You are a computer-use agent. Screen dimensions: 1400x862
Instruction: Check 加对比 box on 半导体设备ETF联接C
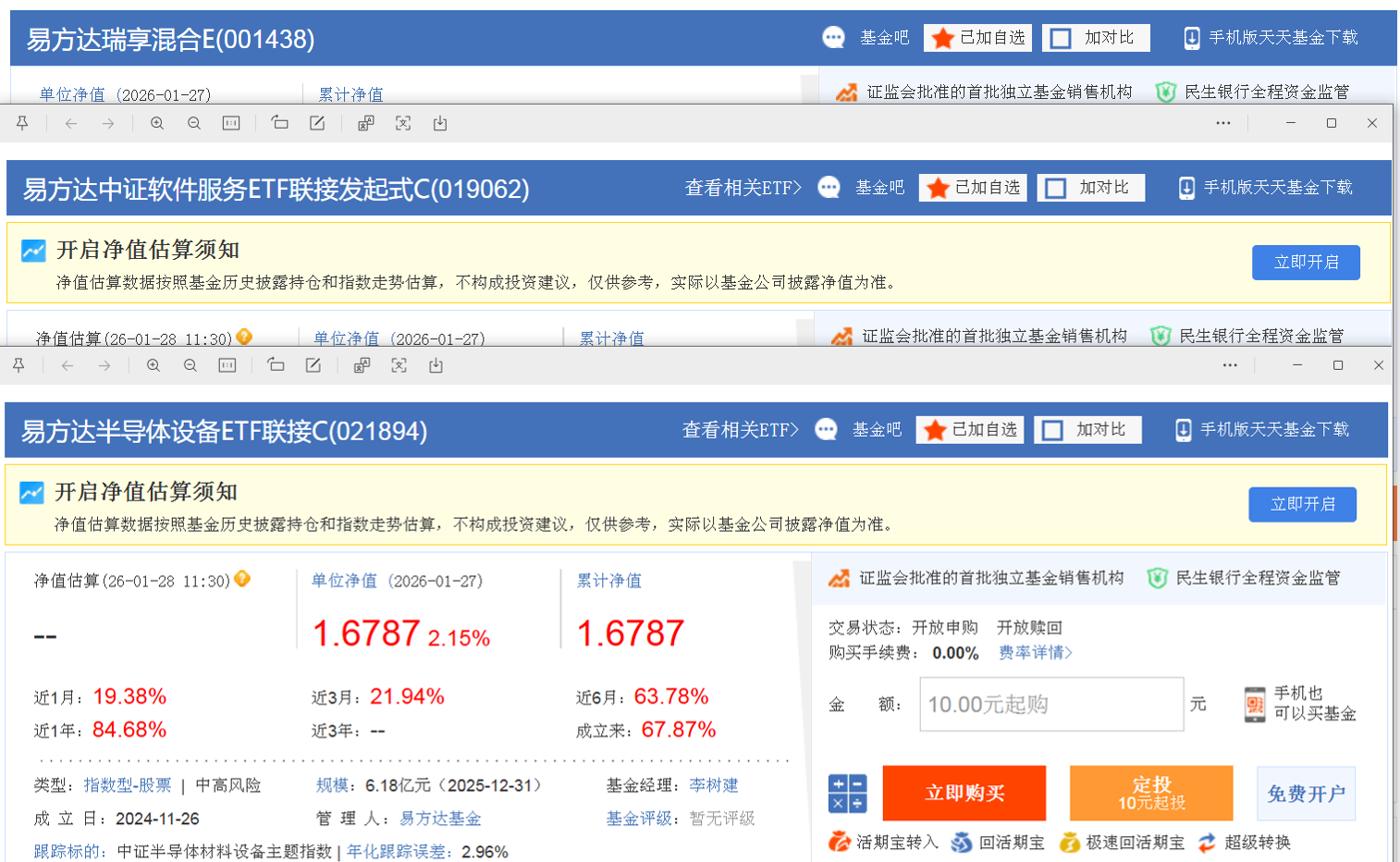[x=1052, y=430]
